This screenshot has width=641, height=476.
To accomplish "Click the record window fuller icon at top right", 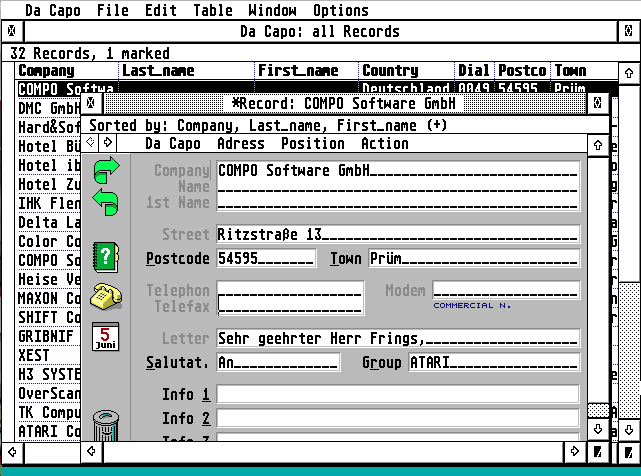I will [597, 103].
